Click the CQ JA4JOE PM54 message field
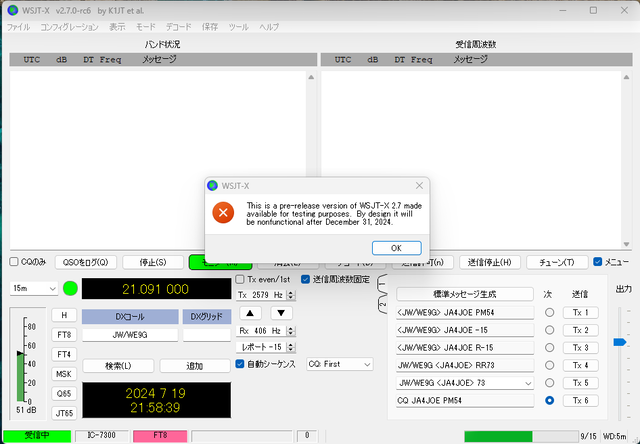Image resolution: width=640 pixels, height=444 pixels. 464,401
